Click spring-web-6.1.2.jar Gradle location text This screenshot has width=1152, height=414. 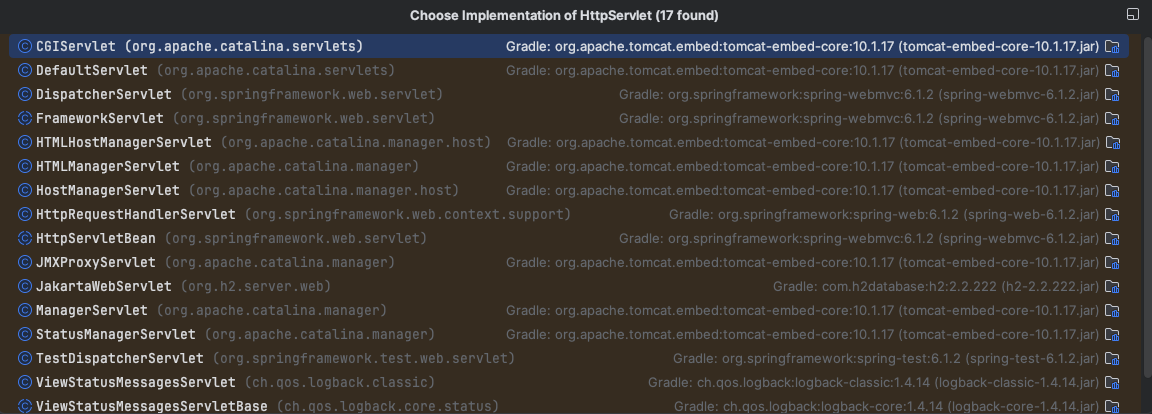pyautogui.click(x=885, y=215)
